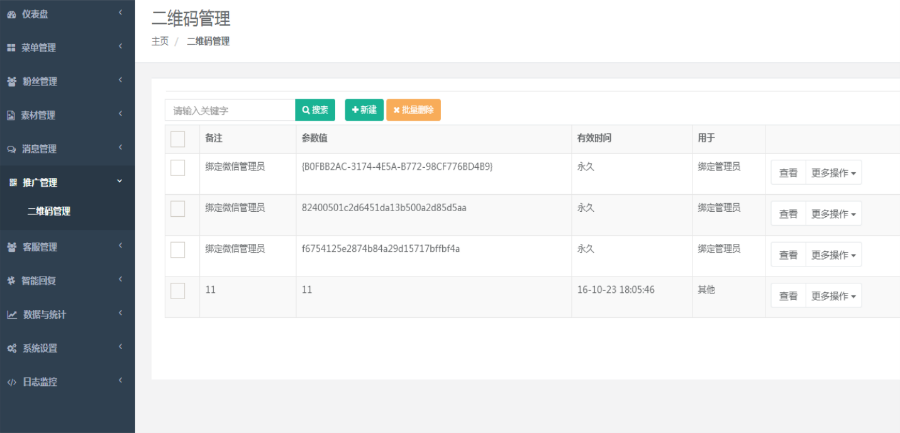Click the QR code icon beside 推广管理

tap(13, 183)
